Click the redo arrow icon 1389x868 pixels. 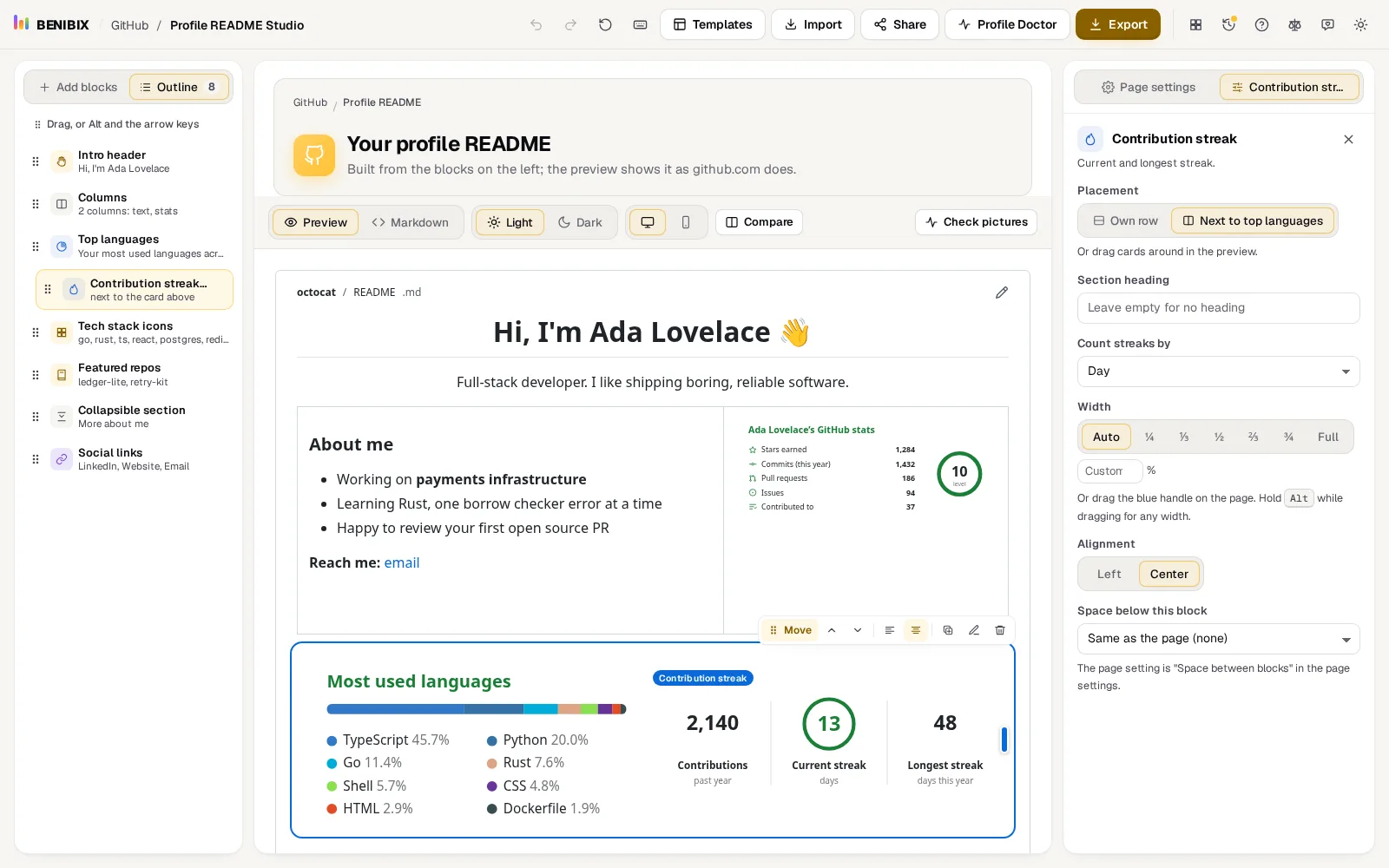(x=570, y=25)
